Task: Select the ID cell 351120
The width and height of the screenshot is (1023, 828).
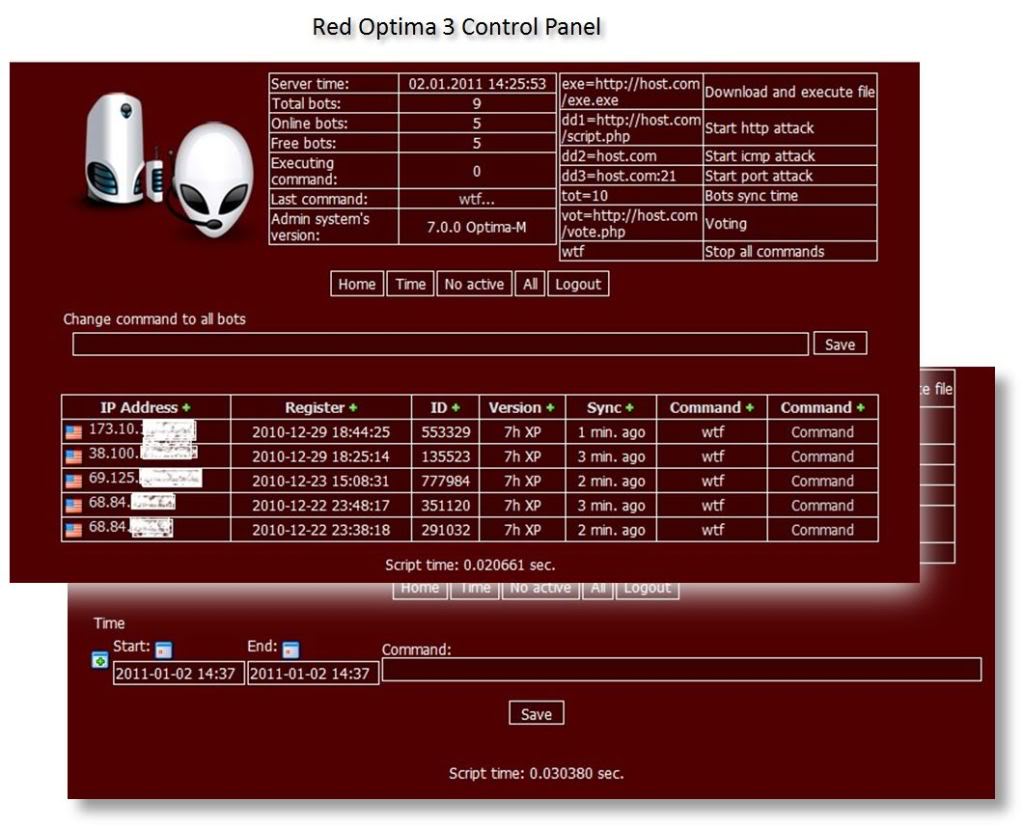Action: [446, 505]
